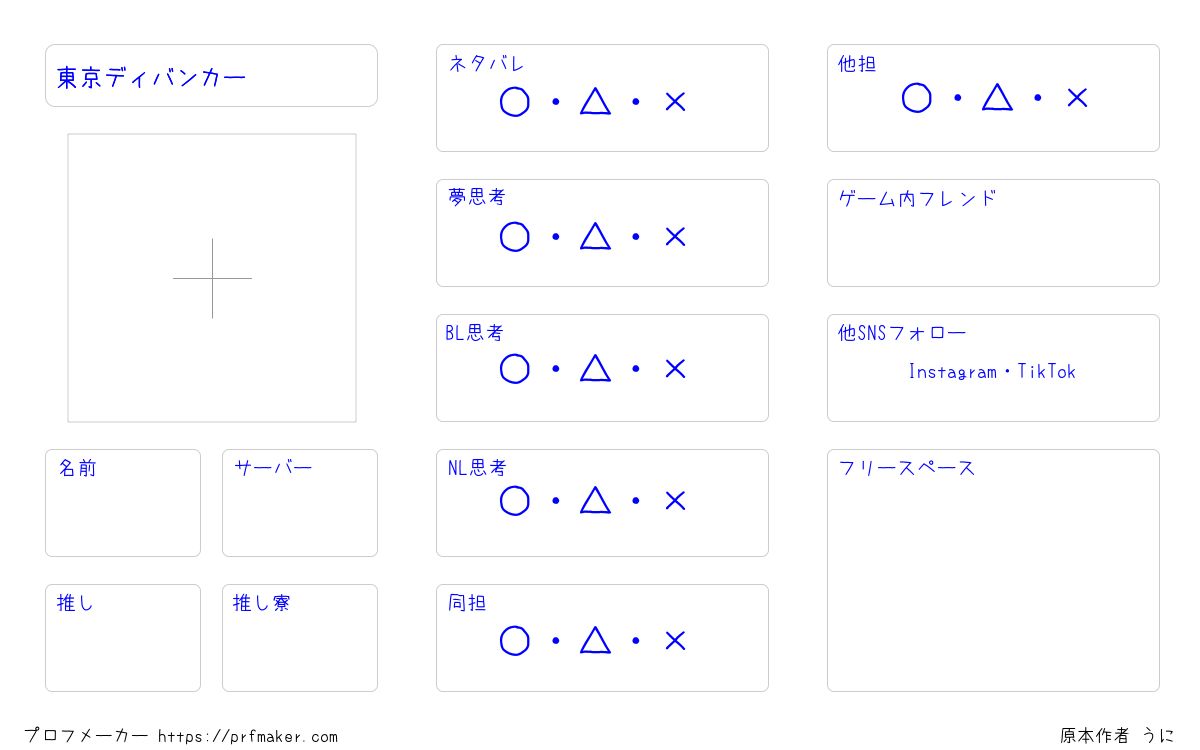Click the 東京ディバンカー title box
Screen dimensions: 1200x750
click(211, 75)
